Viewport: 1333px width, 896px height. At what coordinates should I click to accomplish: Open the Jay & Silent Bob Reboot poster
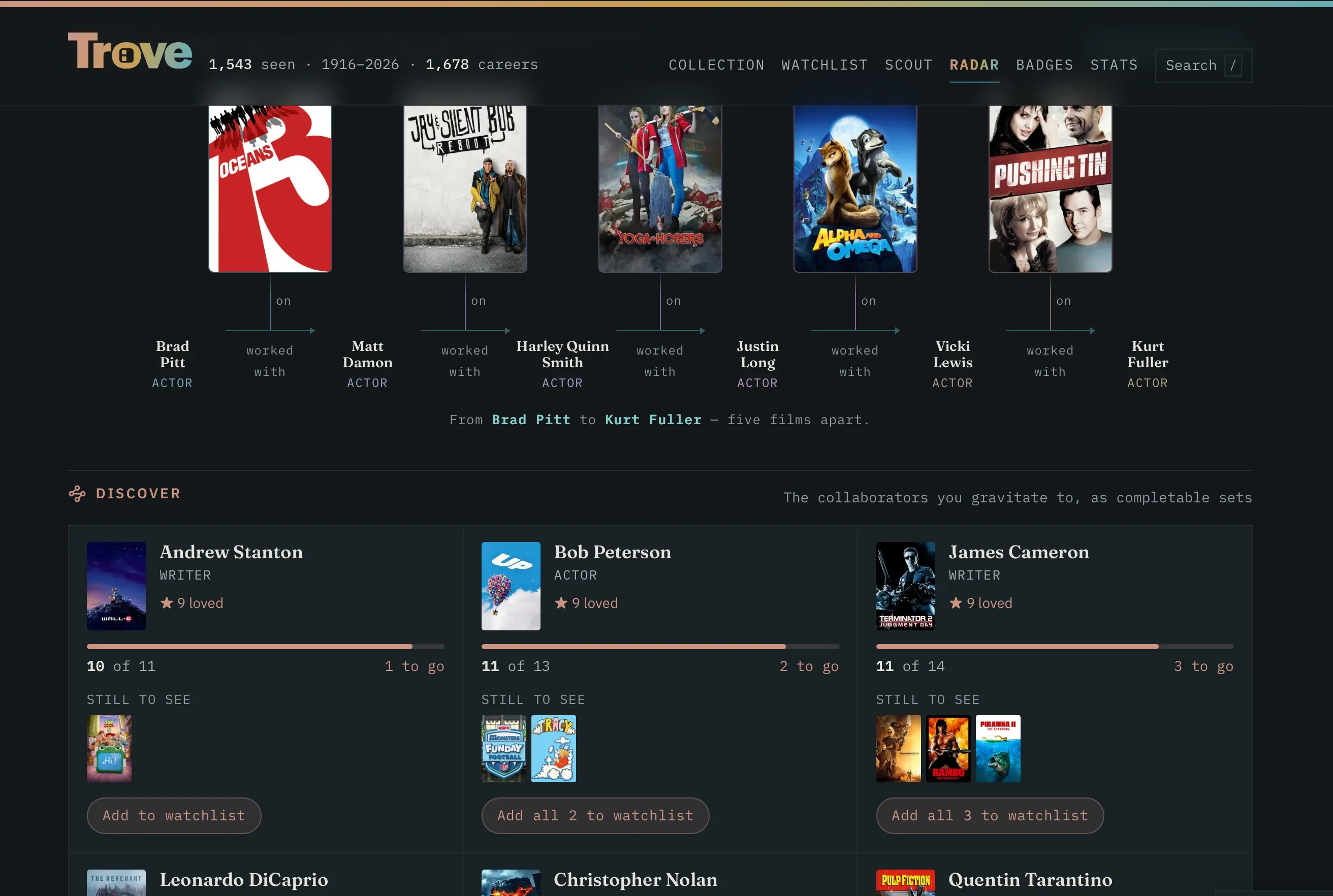point(465,188)
